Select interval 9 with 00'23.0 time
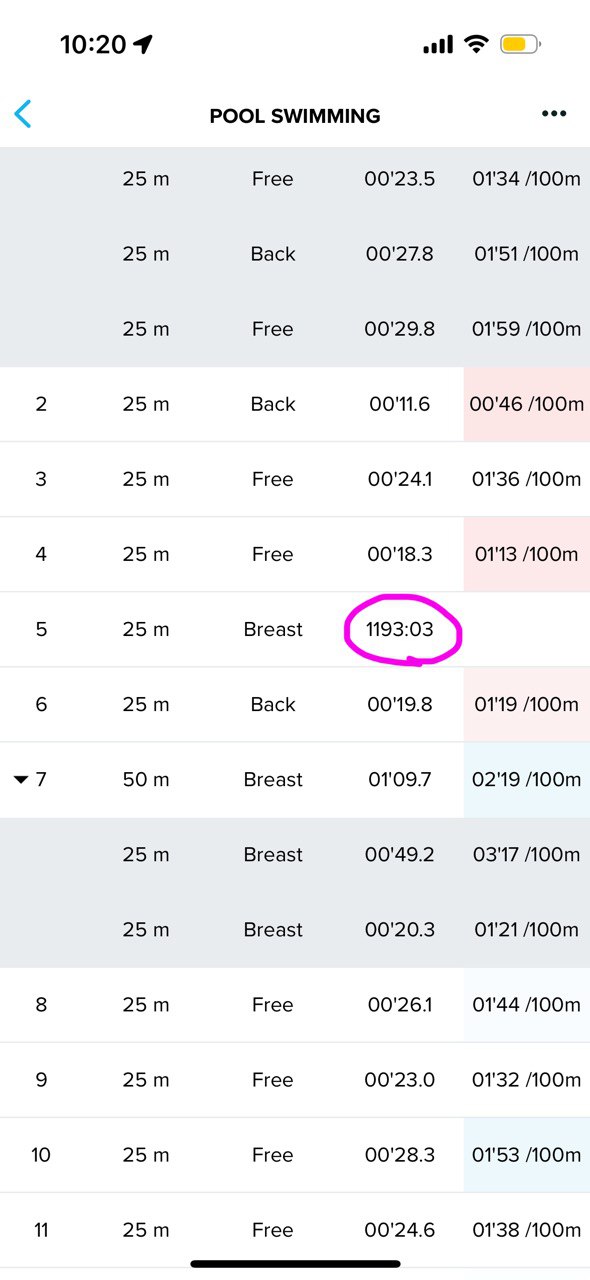The height and width of the screenshot is (1280, 590). [x=295, y=1080]
